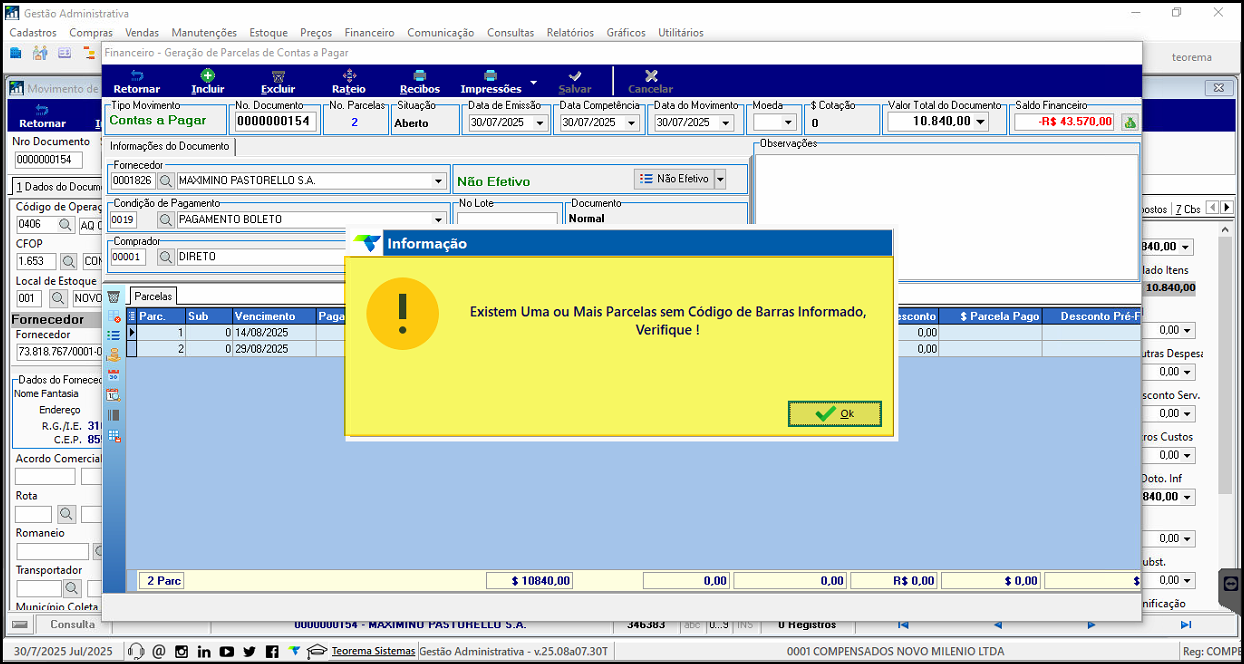
Task: Open the Rateio toolbar icon
Action: 349,75
